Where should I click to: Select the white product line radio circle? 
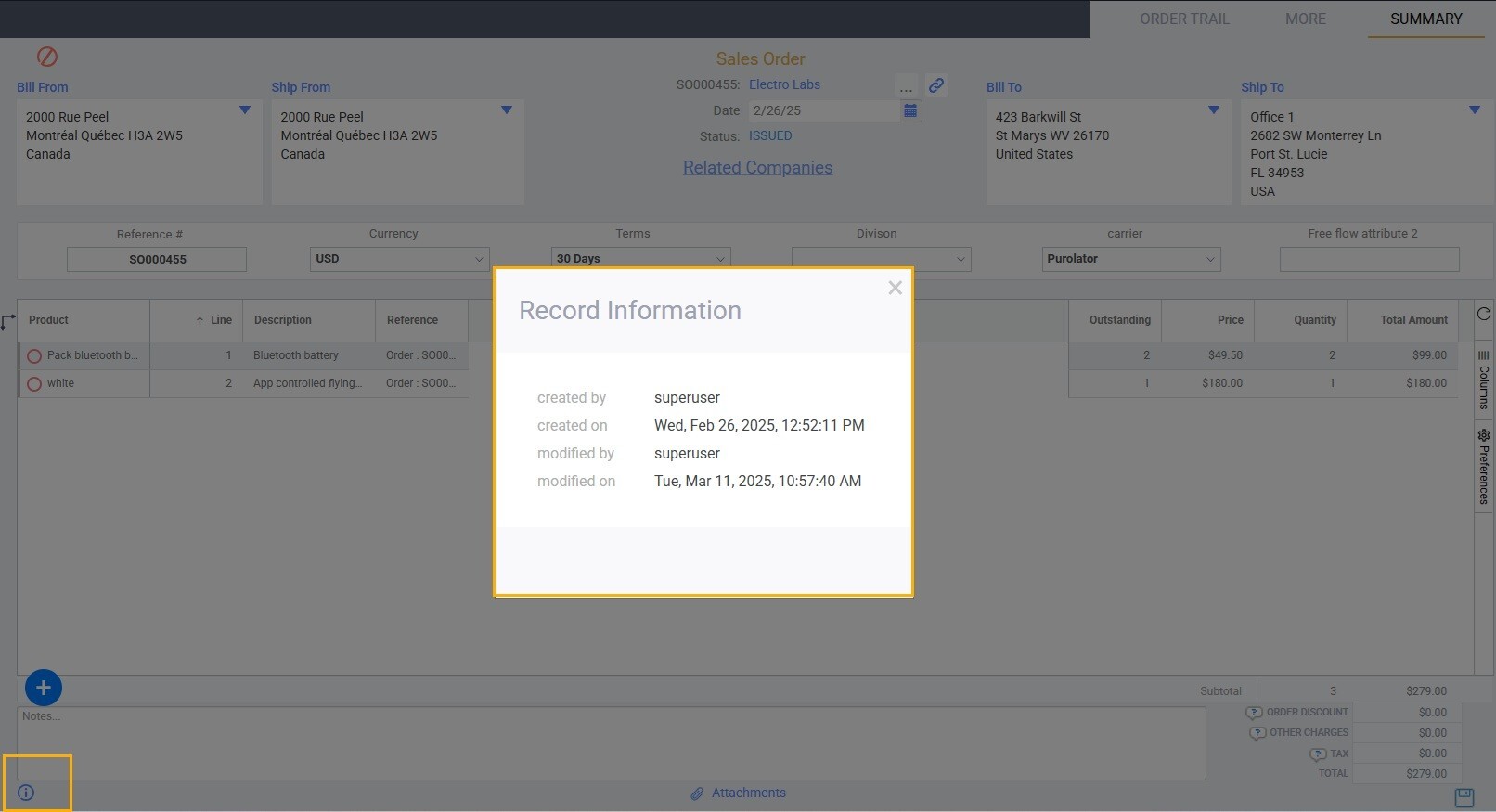click(34, 384)
